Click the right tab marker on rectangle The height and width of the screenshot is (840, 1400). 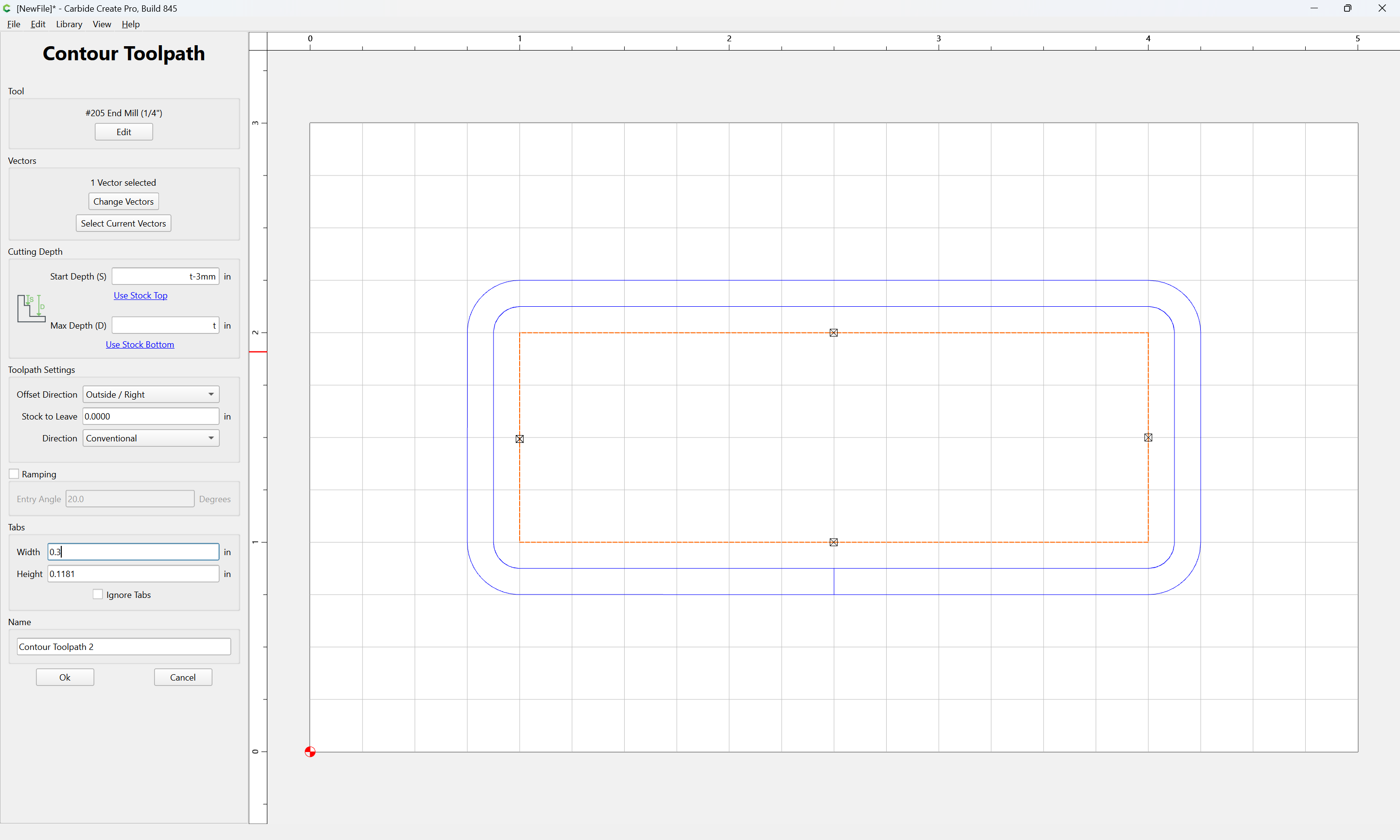[1148, 437]
